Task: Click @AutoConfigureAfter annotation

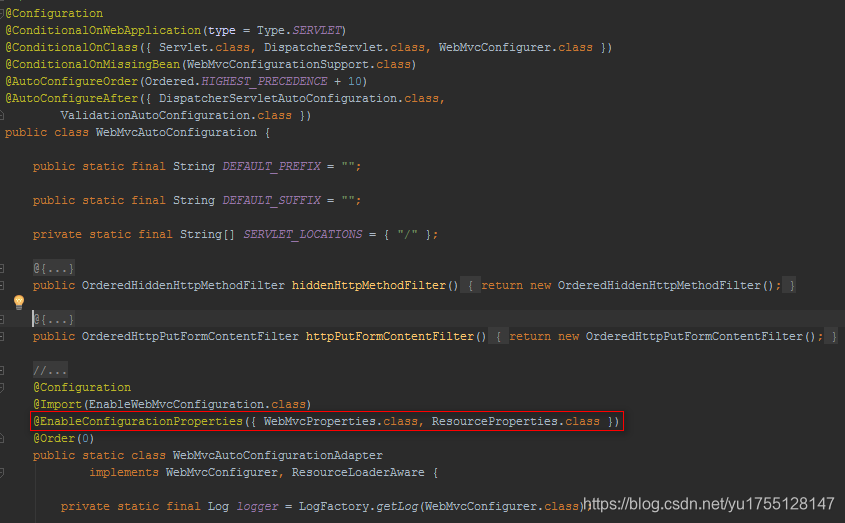Action: 72,98
